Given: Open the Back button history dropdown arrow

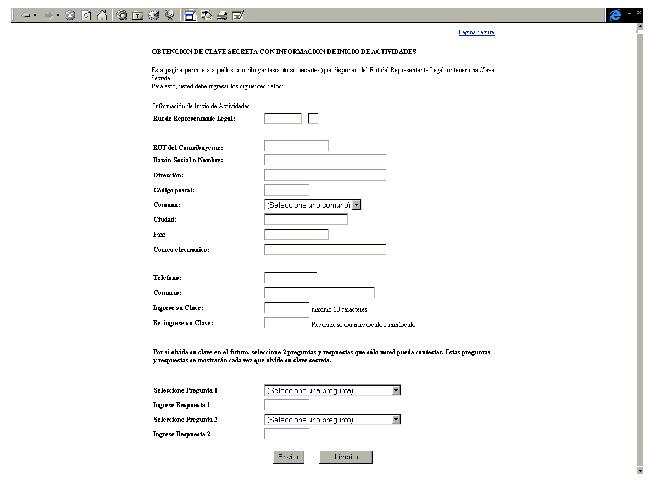Looking at the screenshot, I should click(35, 16).
